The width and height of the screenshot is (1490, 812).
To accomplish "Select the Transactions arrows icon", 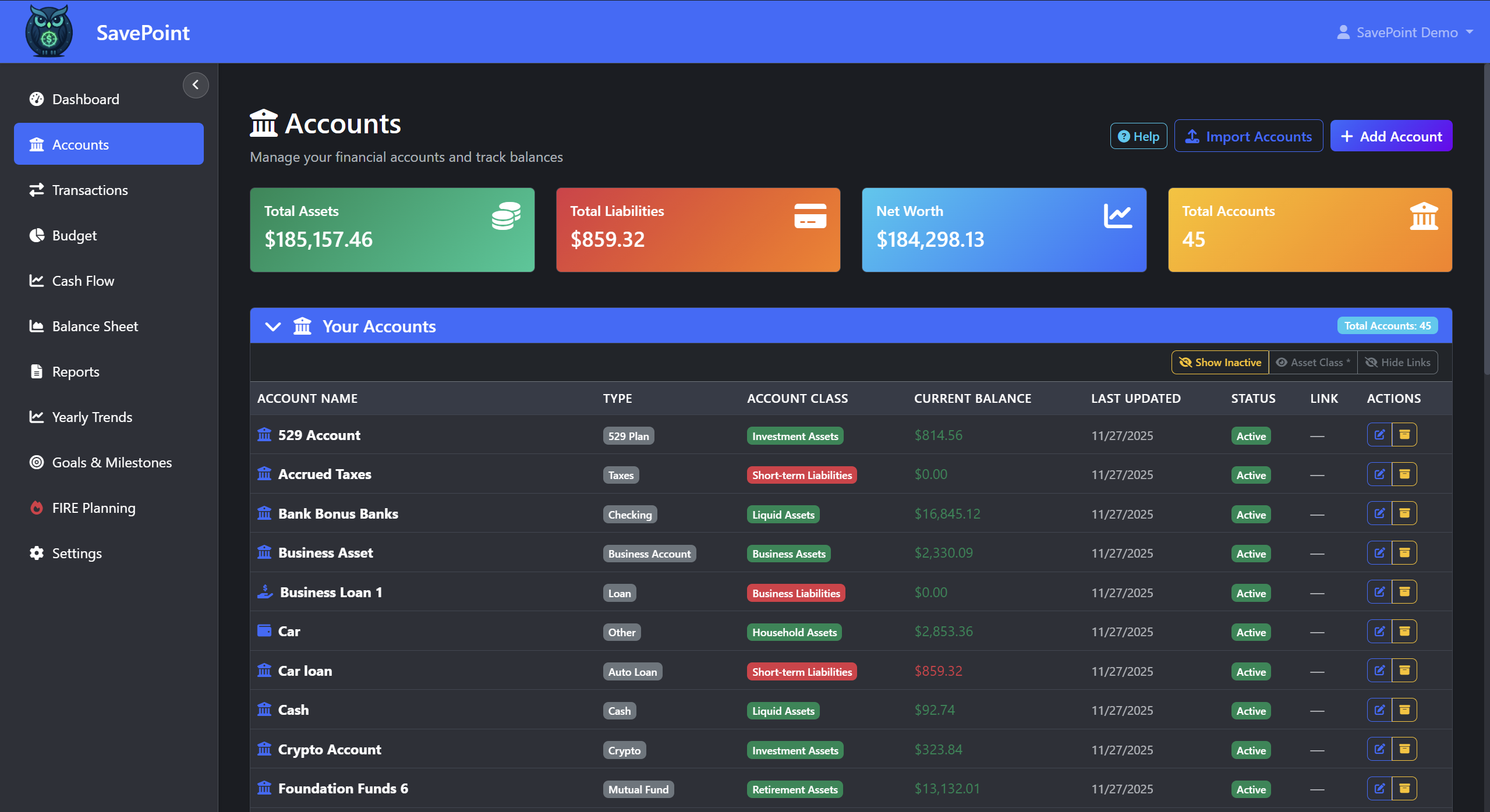I will point(36,190).
